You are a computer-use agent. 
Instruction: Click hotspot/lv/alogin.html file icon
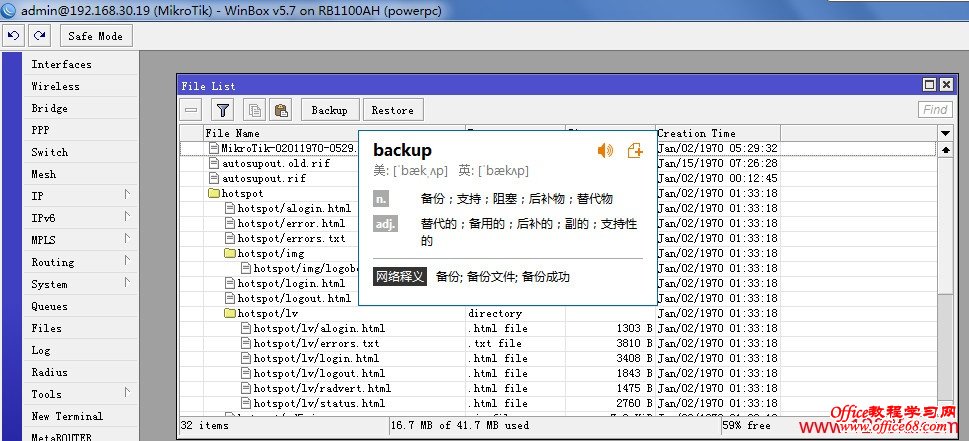point(246,328)
